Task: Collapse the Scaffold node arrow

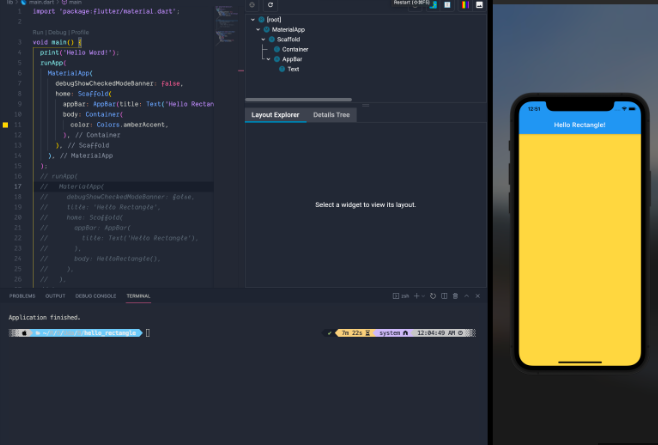Action: pos(263,39)
